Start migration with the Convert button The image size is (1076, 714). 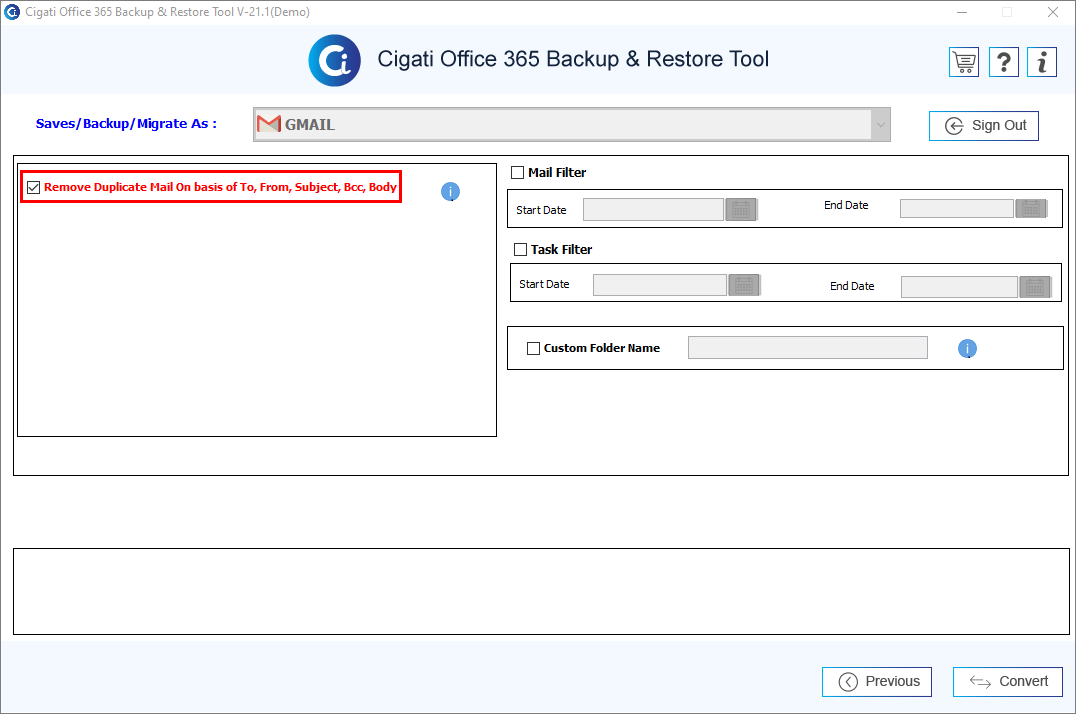point(1007,682)
